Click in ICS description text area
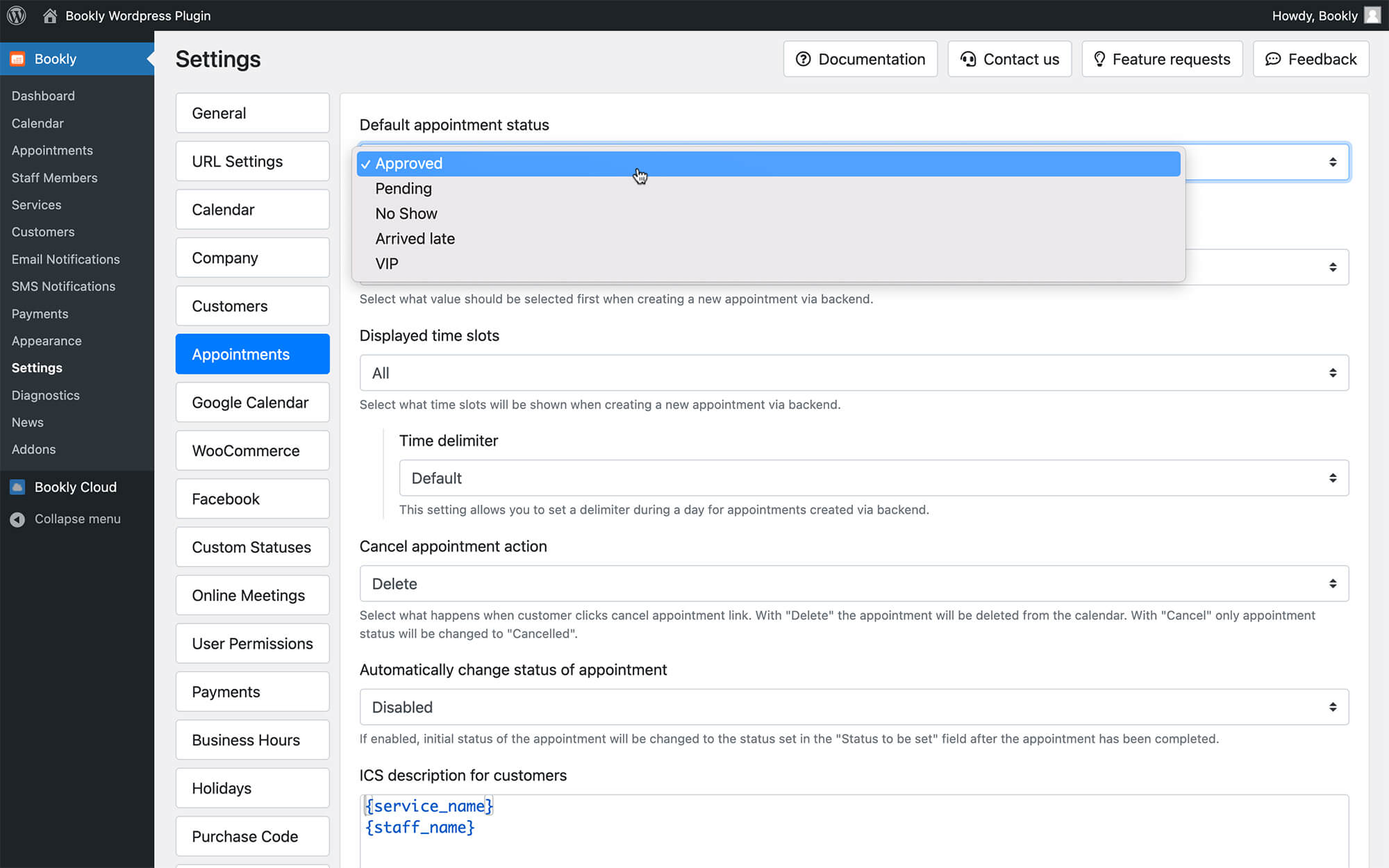1389x868 pixels. pos(854,831)
